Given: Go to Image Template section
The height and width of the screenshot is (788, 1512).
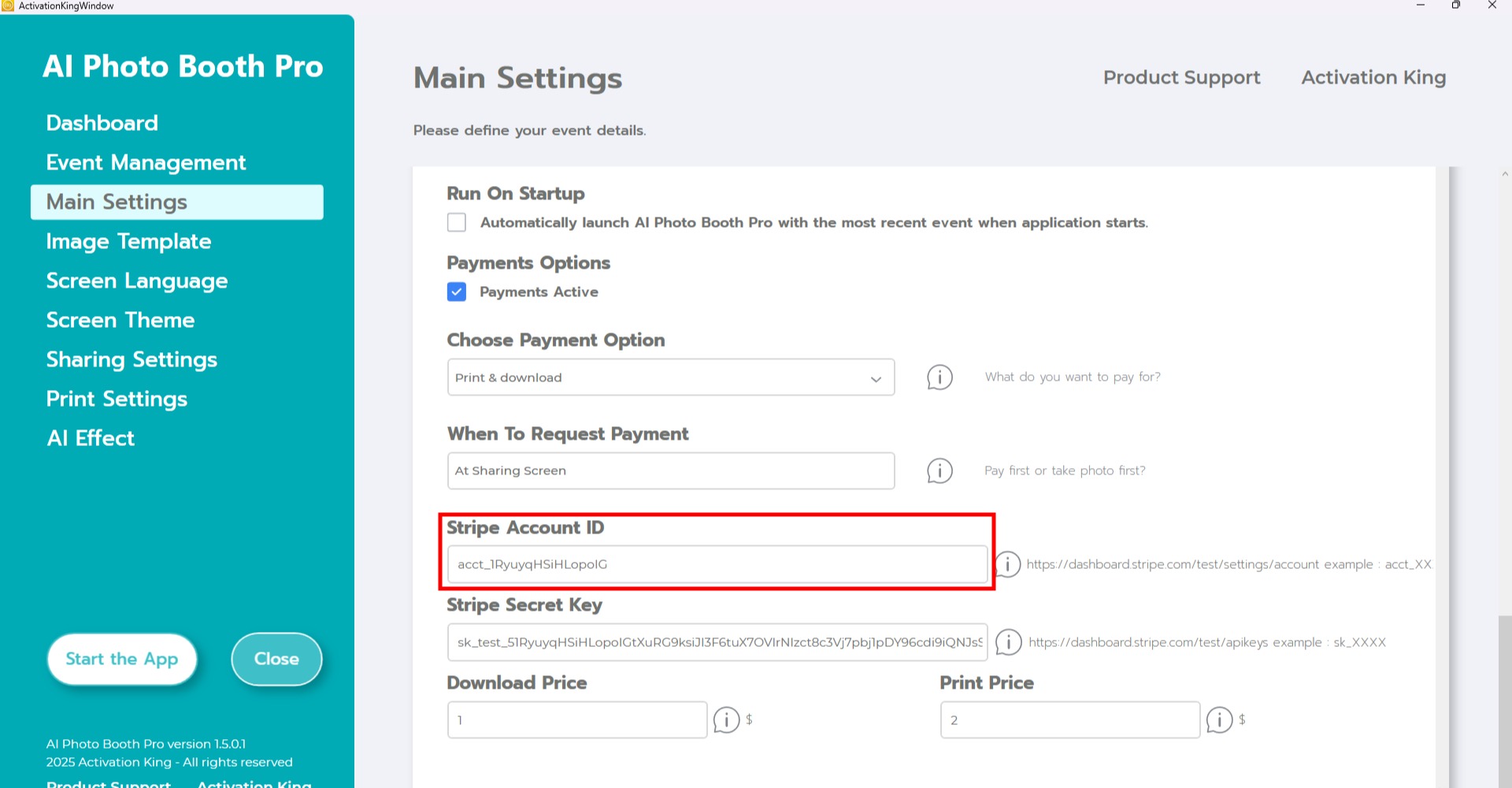Looking at the screenshot, I should pyautogui.click(x=128, y=241).
